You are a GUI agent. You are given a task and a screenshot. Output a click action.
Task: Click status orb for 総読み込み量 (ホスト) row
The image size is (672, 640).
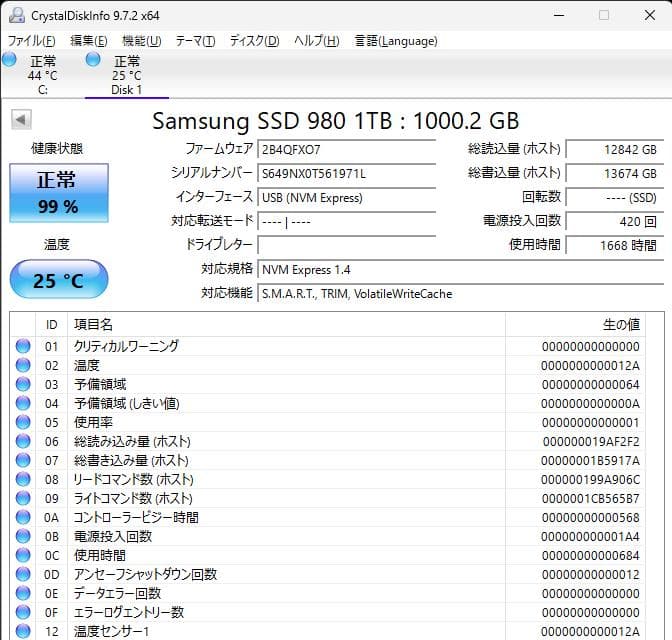pos(23,441)
